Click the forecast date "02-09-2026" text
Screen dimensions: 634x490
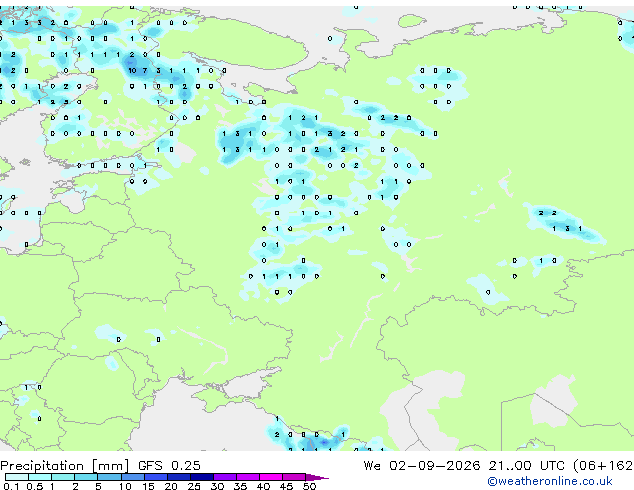pos(435,466)
